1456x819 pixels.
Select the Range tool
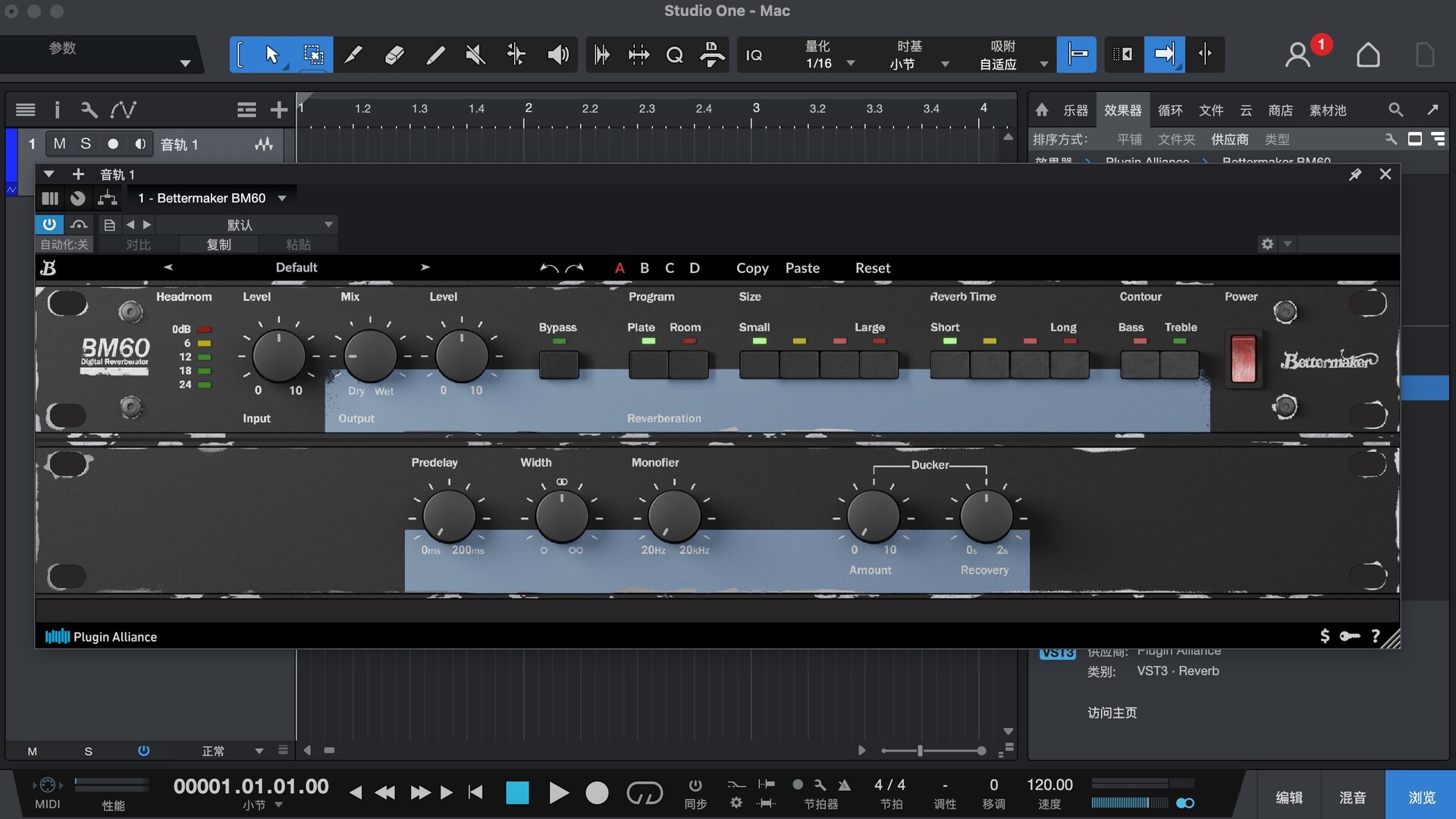[x=312, y=55]
